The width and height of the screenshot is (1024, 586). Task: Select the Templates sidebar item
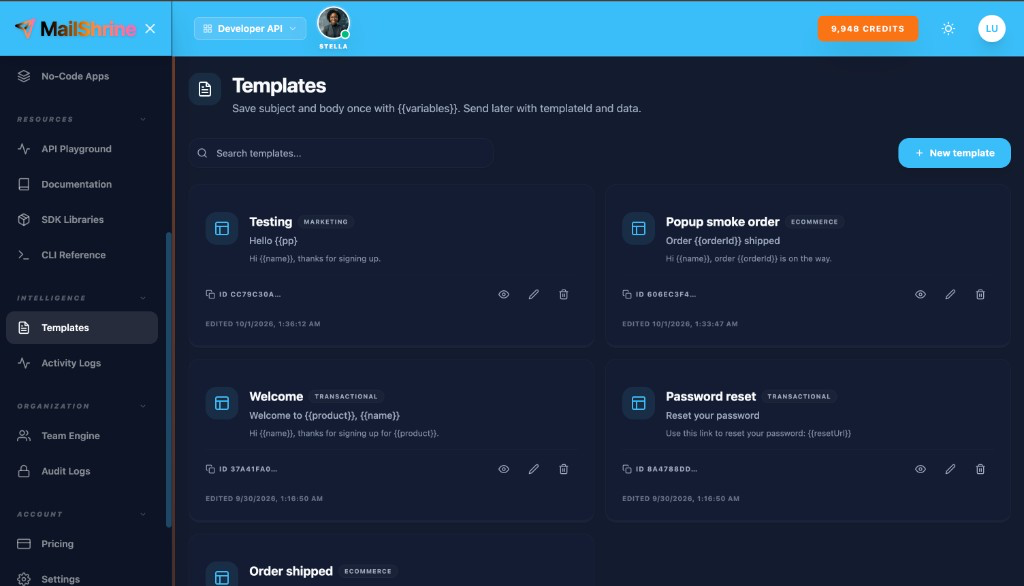click(x=82, y=328)
